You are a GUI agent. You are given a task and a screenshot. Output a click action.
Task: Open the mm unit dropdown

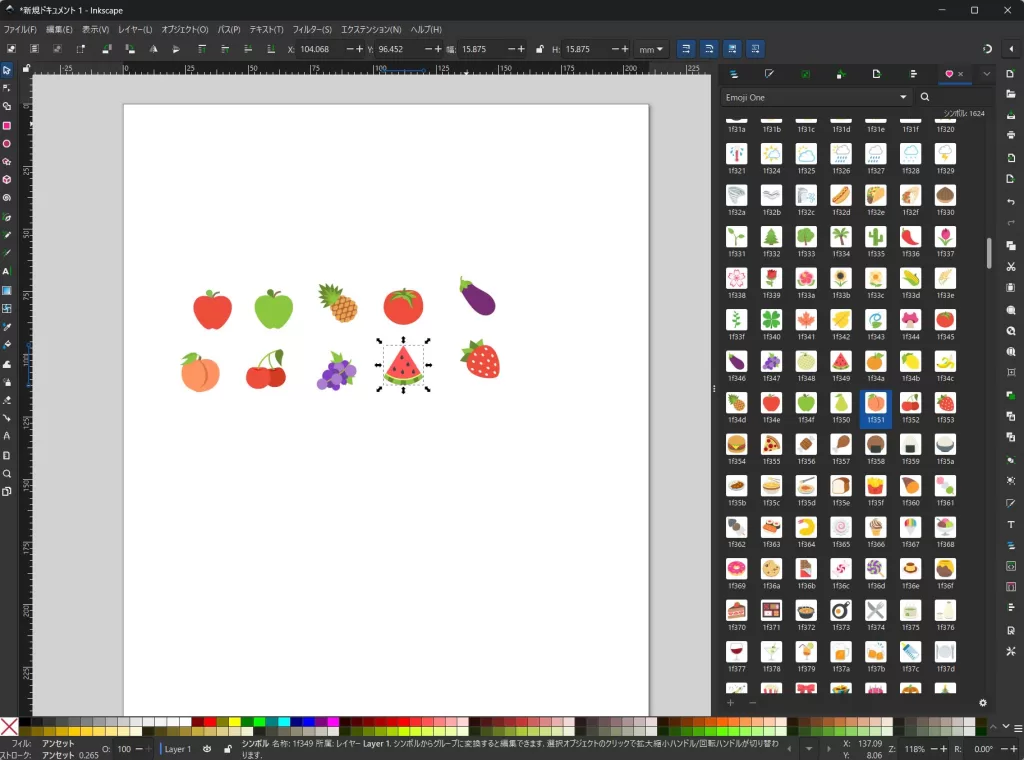point(651,48)
